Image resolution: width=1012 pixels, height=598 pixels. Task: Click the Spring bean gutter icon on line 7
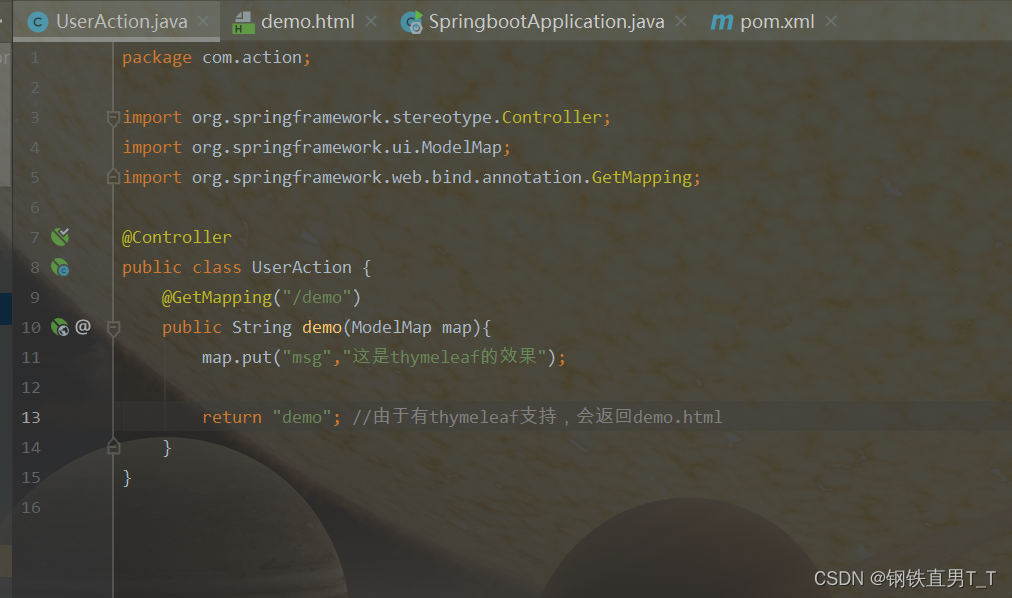tap(60, 237)
